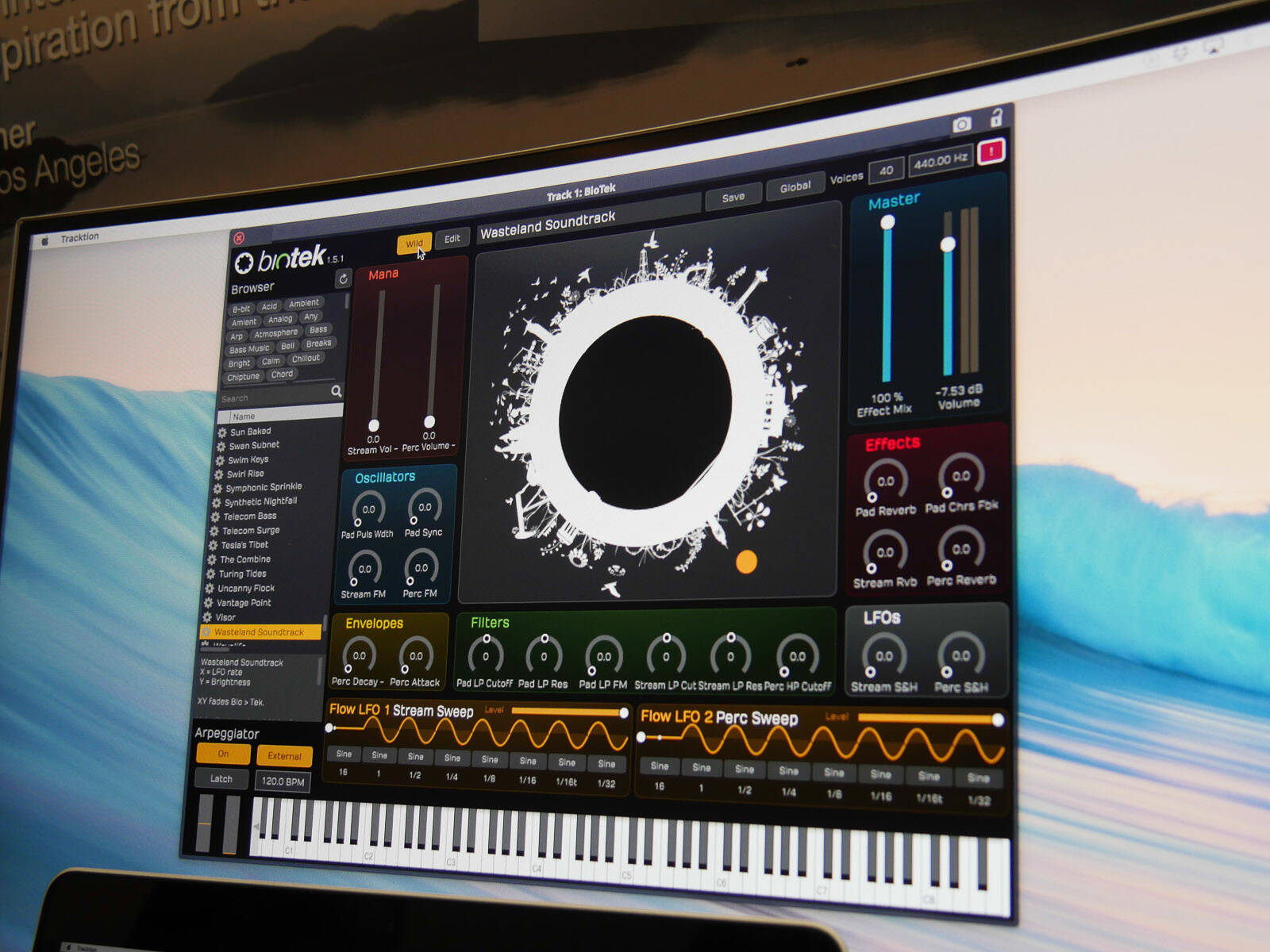This screenshot has height=952, width=1270.
Task: Click the Master Volume slider handle
Action: click(x=948, y=244)
